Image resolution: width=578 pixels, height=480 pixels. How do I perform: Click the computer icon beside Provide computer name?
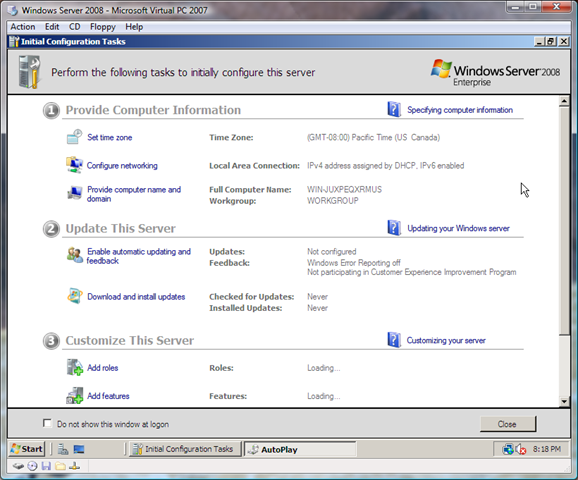(x=74, y=192)
